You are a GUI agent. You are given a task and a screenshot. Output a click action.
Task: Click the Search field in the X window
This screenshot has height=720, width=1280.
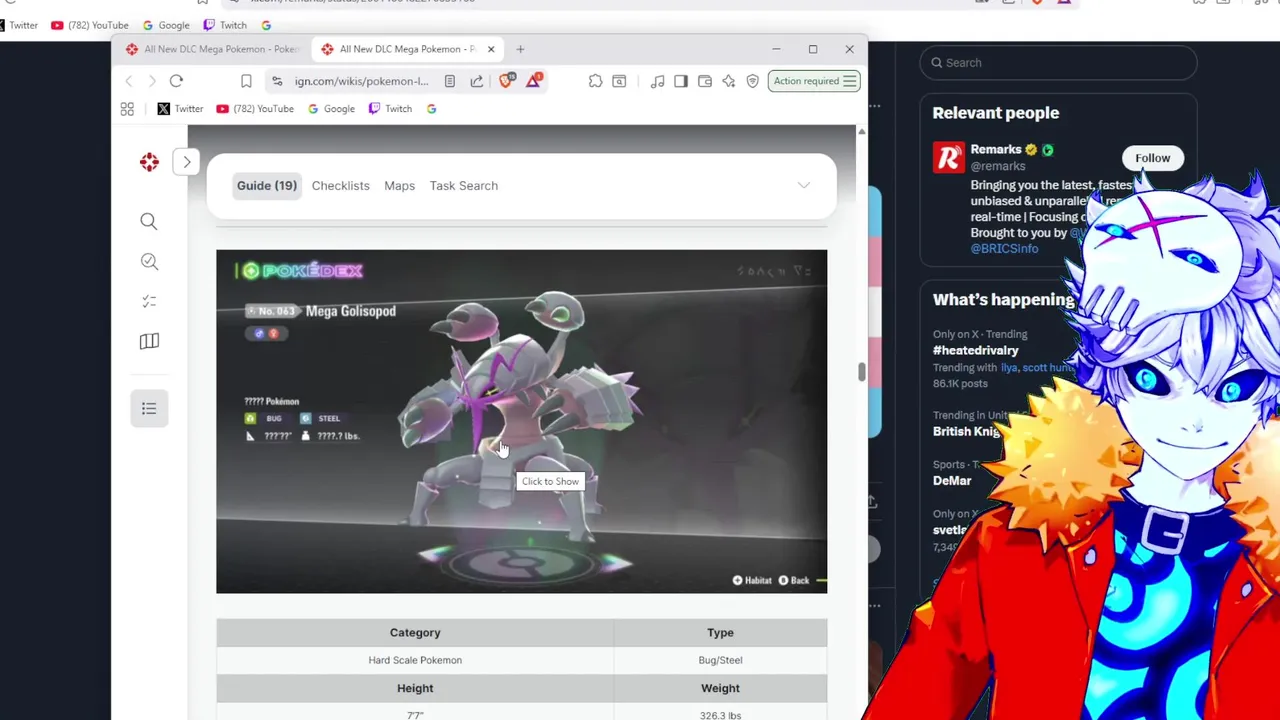coord(1058,62)
